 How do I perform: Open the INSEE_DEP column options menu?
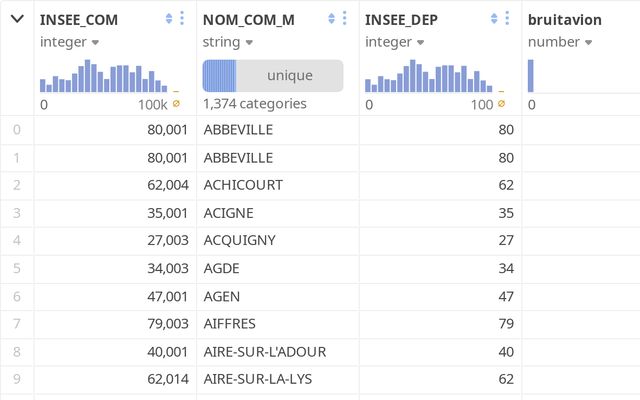507,19
